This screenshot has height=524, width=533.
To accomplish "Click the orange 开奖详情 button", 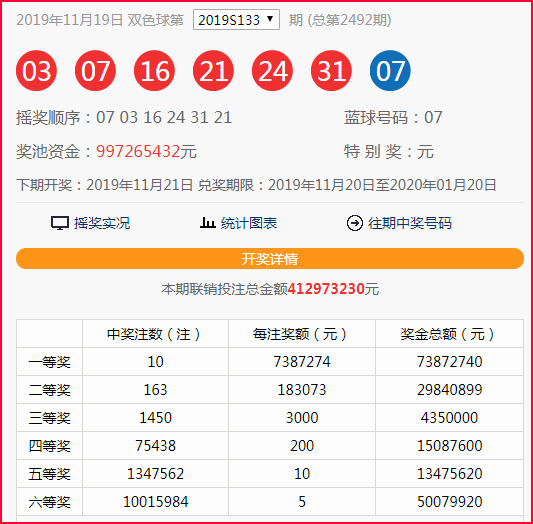I will click(270, 259).
